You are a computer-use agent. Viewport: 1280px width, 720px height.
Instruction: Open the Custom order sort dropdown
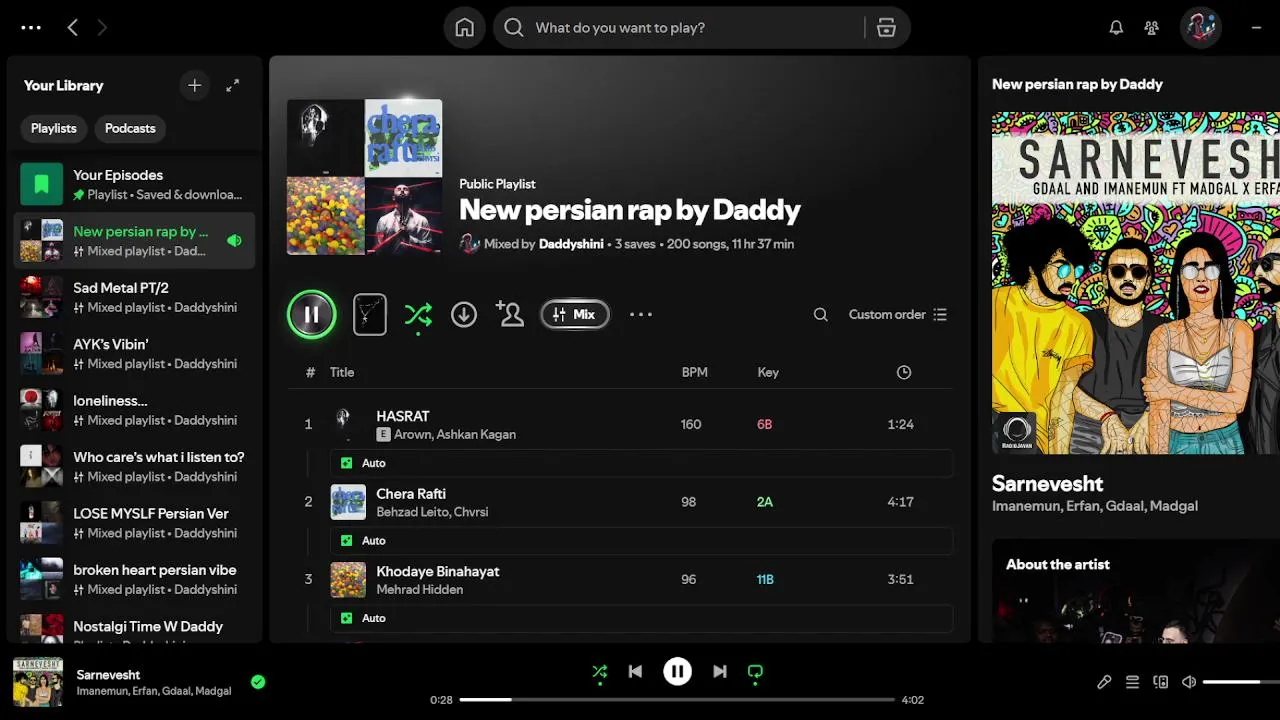(897, 315)
